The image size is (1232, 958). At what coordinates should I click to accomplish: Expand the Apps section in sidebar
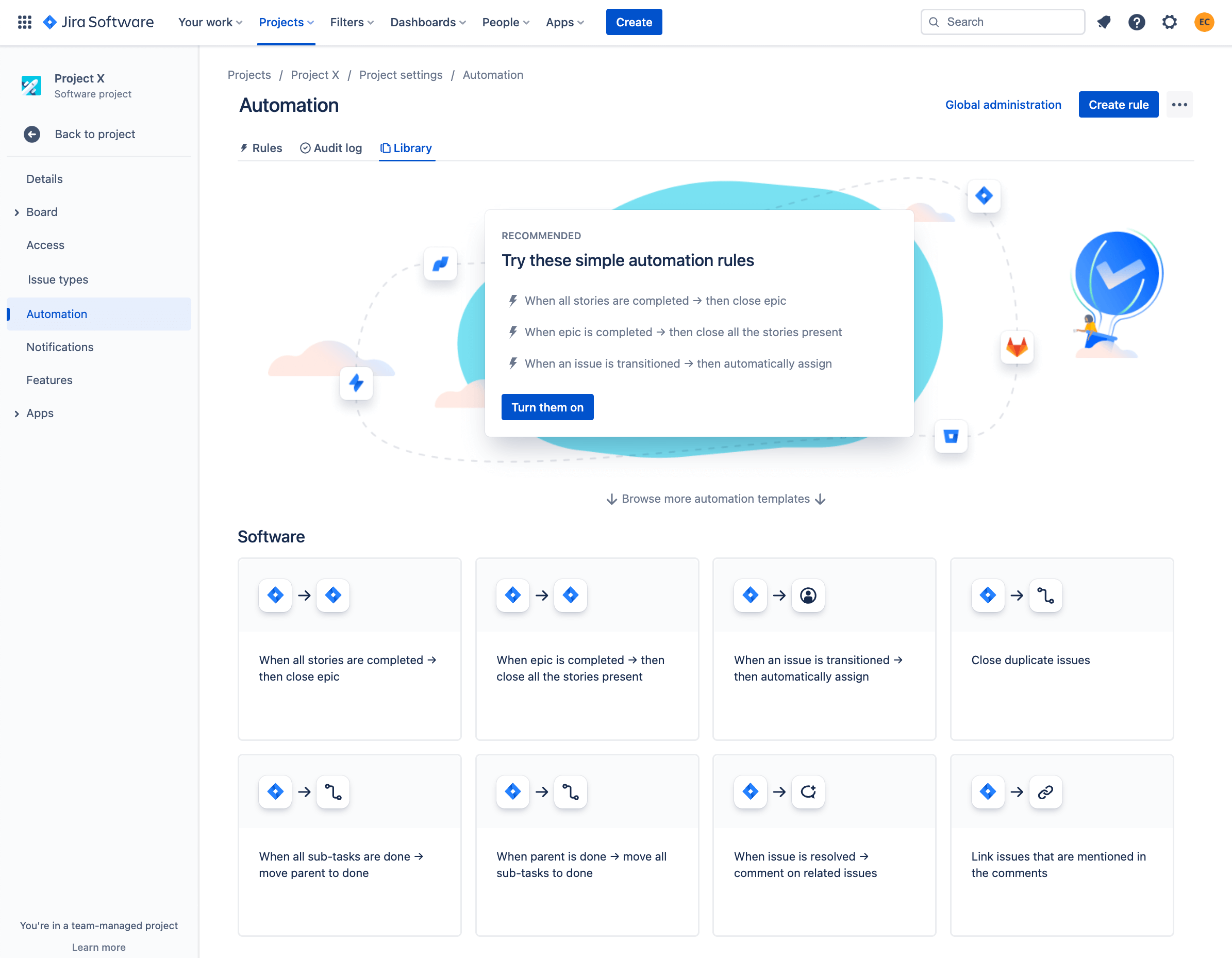point(16,412)
